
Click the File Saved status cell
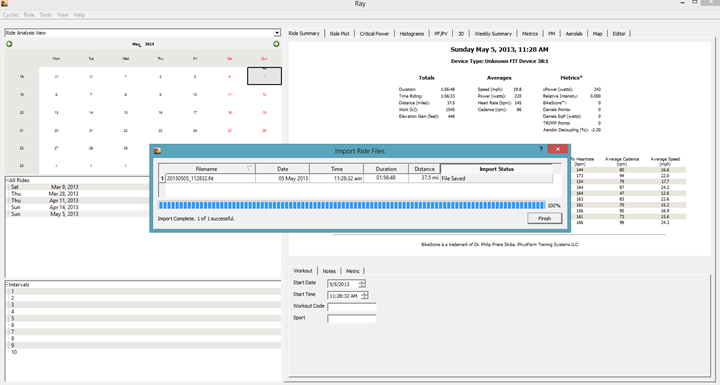(496, 178)
